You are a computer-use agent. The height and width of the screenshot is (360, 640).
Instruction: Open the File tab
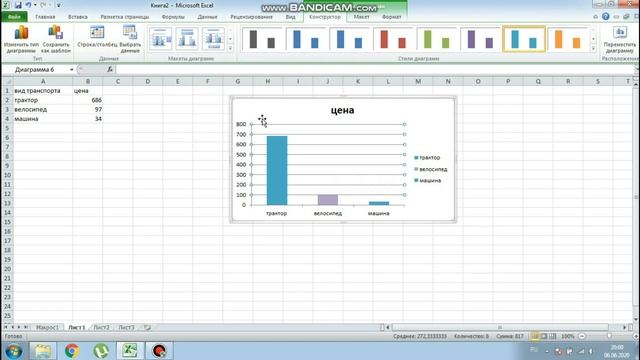coord(14,17)
